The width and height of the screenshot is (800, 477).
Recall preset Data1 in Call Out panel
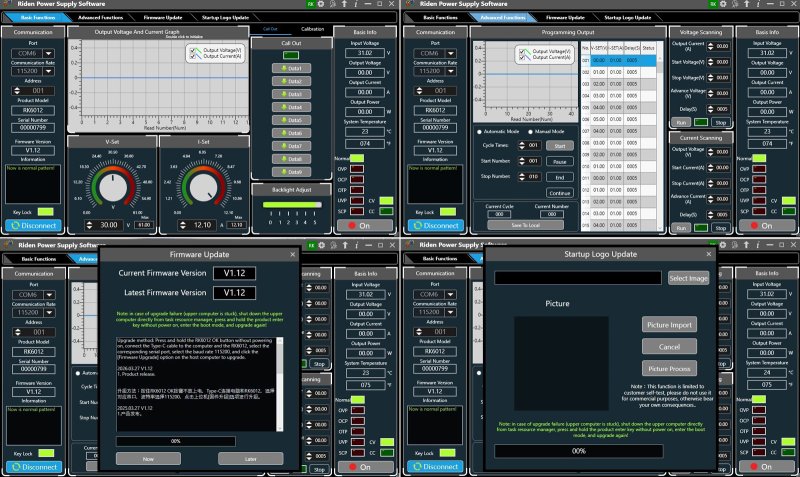coord(291,68)
